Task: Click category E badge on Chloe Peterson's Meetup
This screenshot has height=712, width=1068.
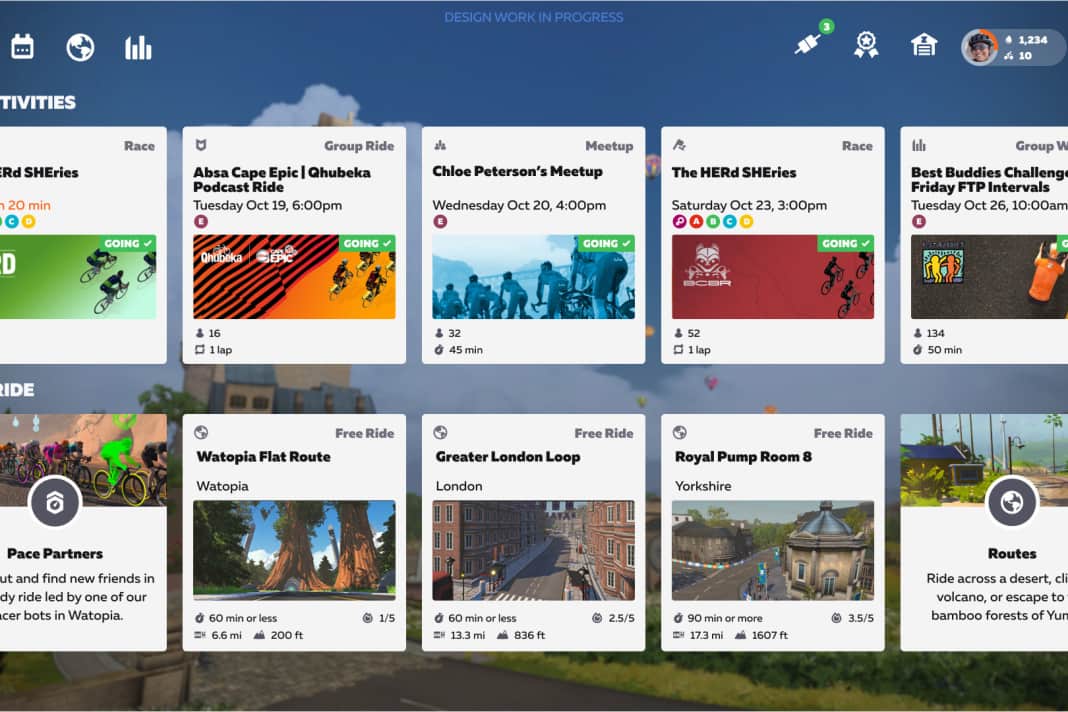Action: click(440, 221)
